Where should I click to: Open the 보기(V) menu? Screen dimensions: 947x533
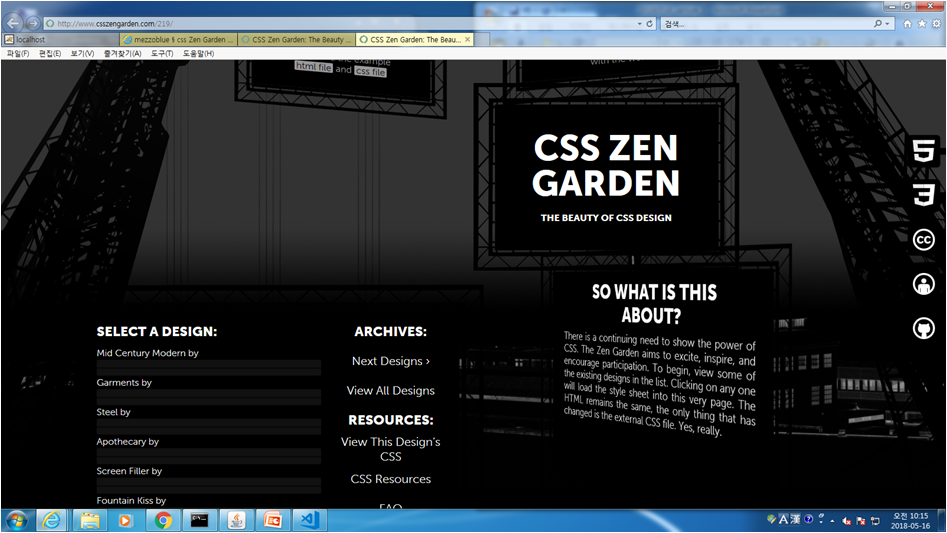pyautogui.click(x=82, y=53)
